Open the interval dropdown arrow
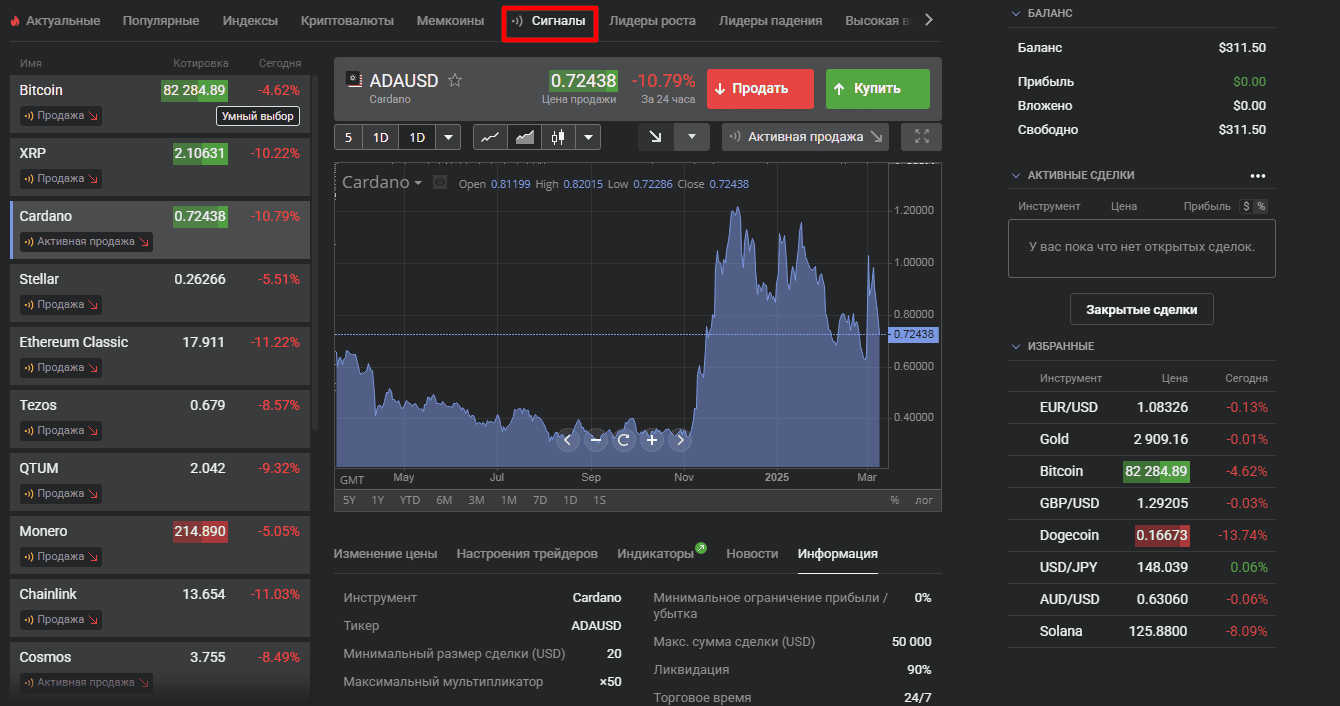 448,137
